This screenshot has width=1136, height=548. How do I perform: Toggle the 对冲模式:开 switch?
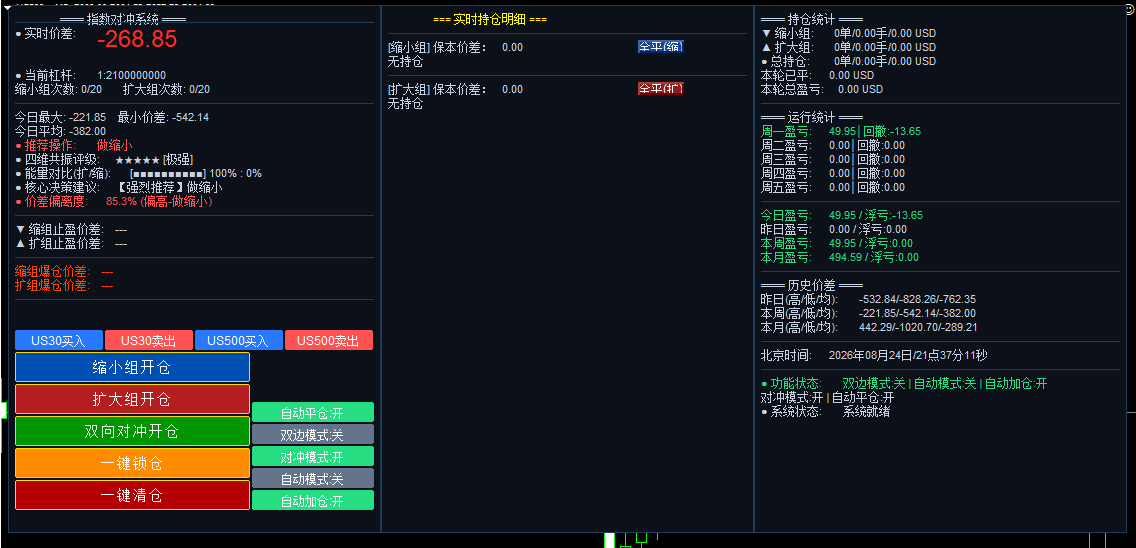(x=312, y=457)
